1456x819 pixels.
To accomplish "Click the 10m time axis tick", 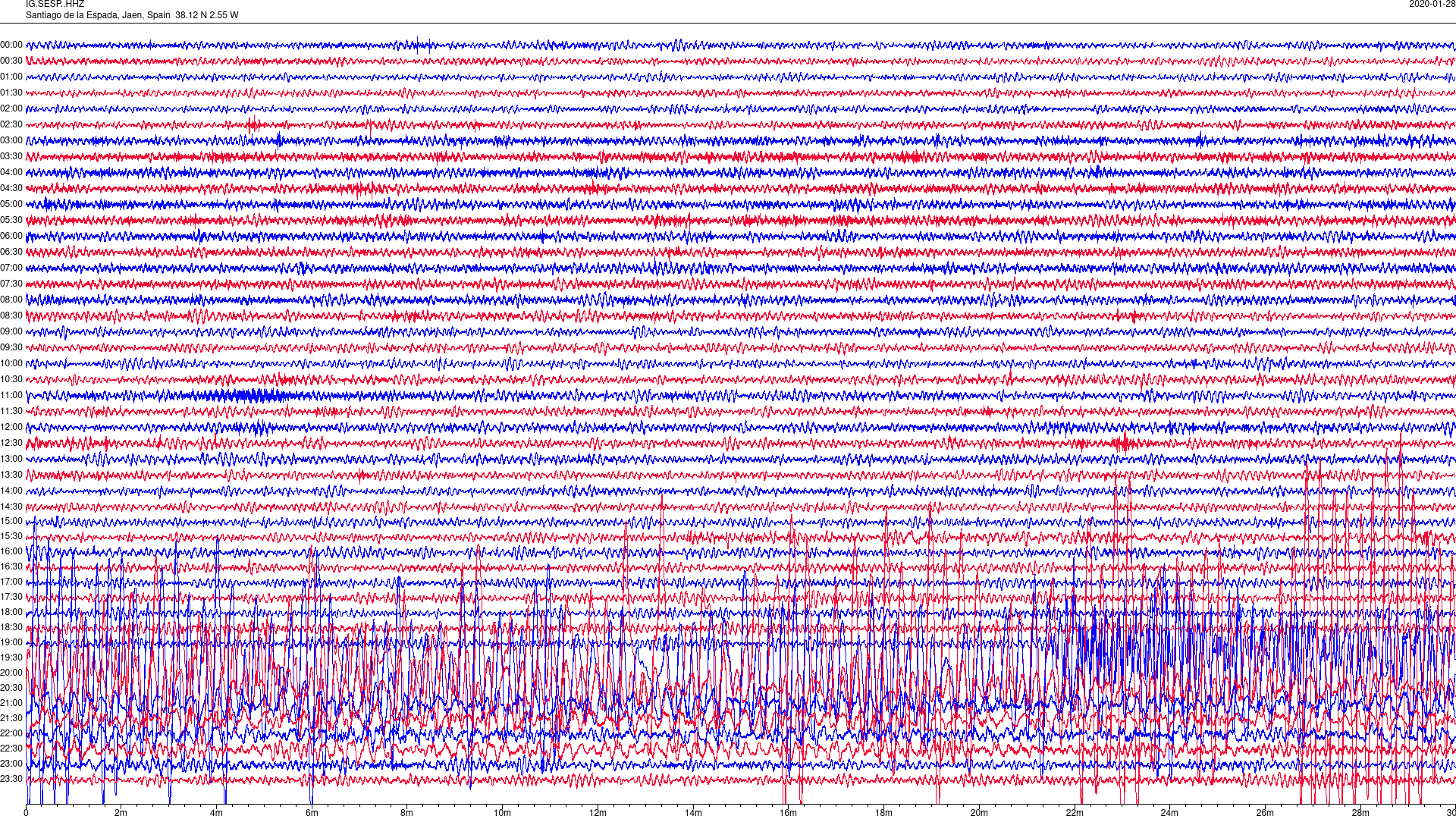I will point(503,813).
